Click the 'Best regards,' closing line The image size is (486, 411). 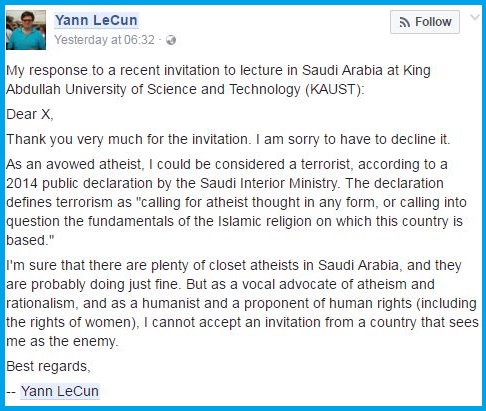click(48, 366)
